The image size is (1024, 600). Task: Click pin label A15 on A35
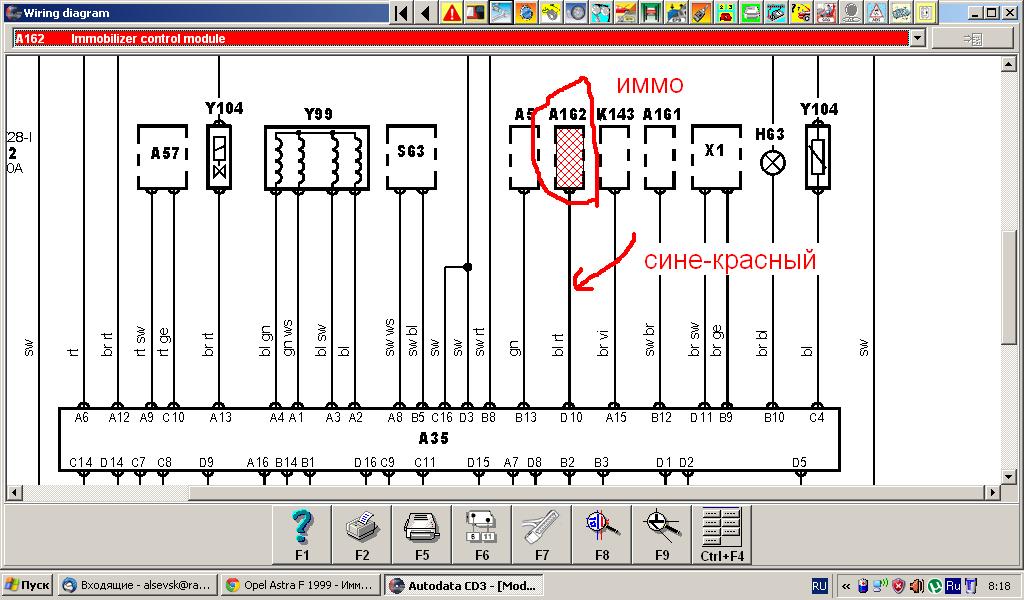616,417
